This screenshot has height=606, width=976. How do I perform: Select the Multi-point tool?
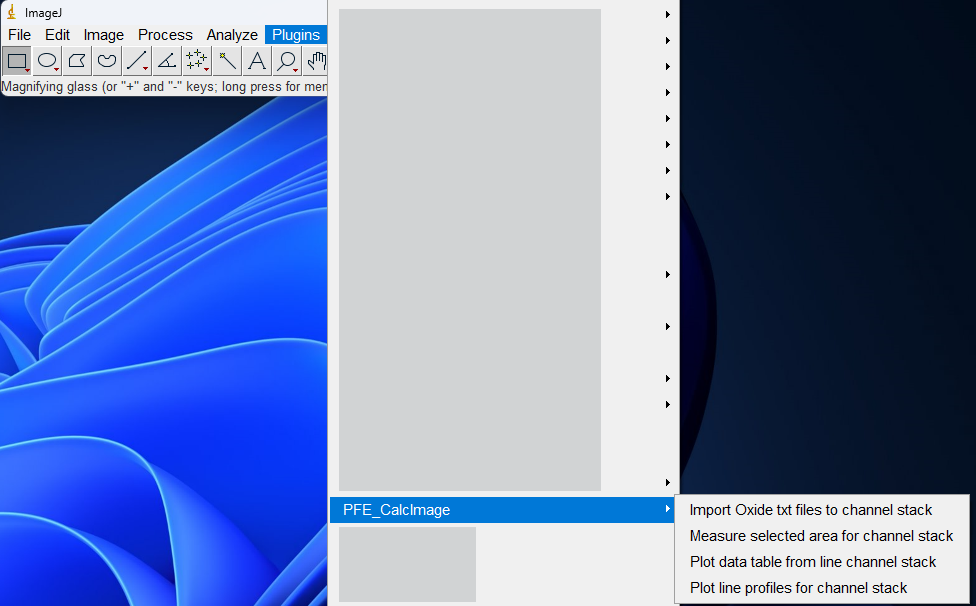(x=197, y=61)
